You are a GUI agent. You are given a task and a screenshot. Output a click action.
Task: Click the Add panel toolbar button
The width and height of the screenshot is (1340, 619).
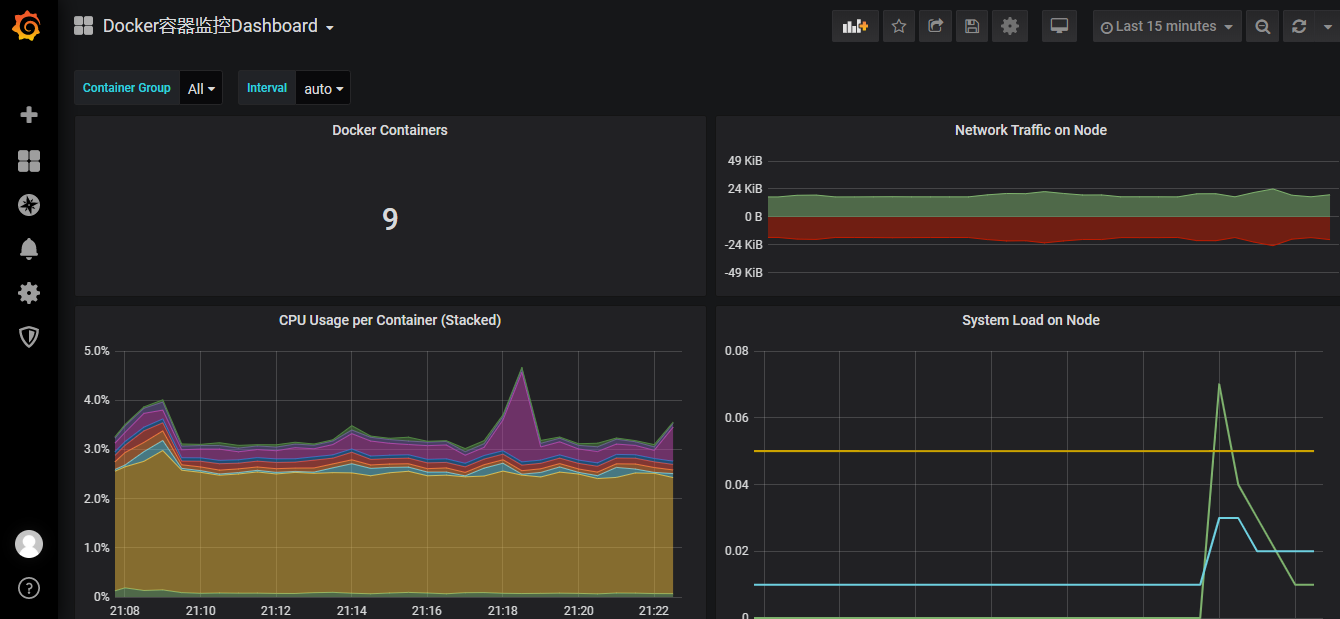[855, 27]
